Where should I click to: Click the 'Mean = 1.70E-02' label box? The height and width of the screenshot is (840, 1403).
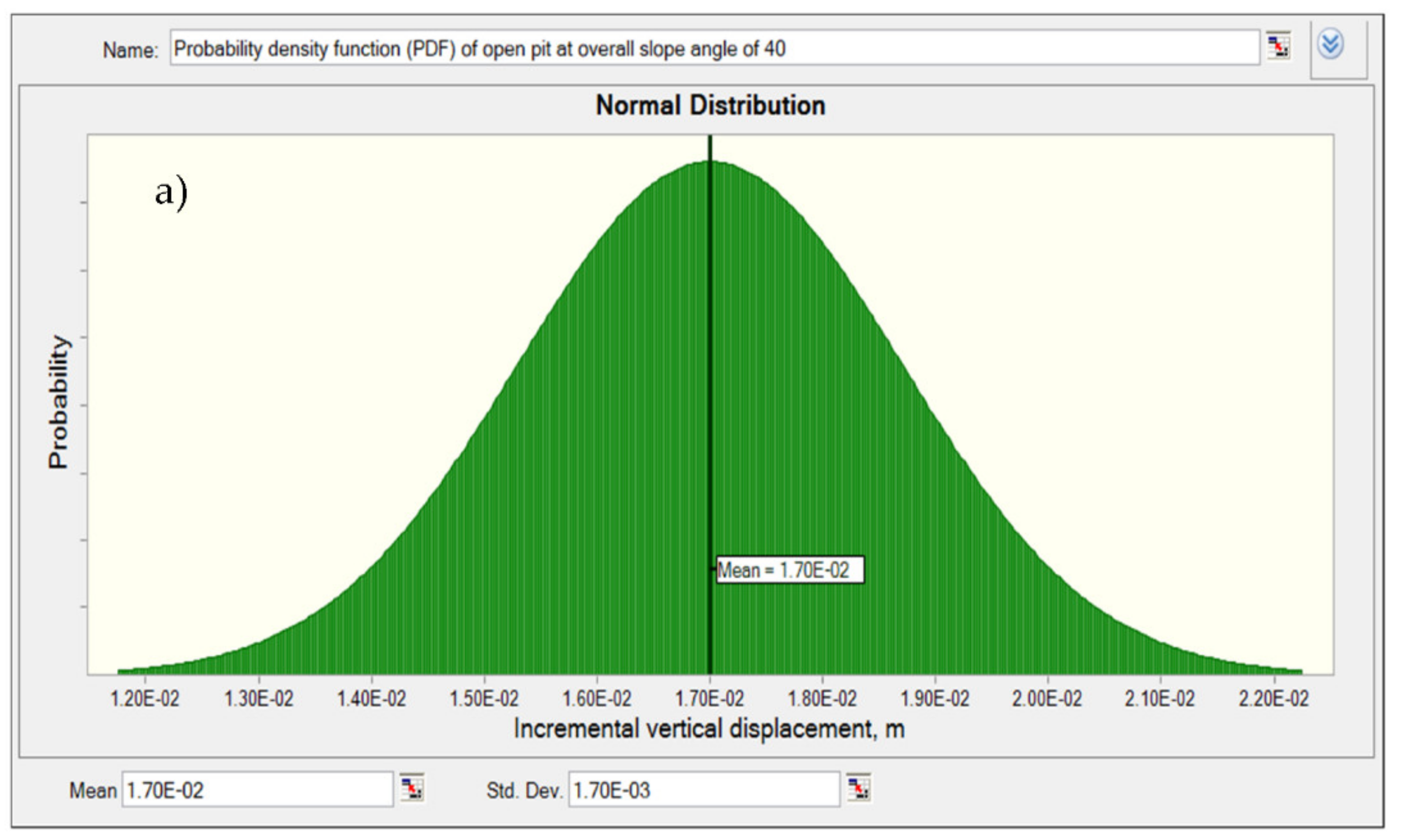pyautogui.click(x=790, y=570)
